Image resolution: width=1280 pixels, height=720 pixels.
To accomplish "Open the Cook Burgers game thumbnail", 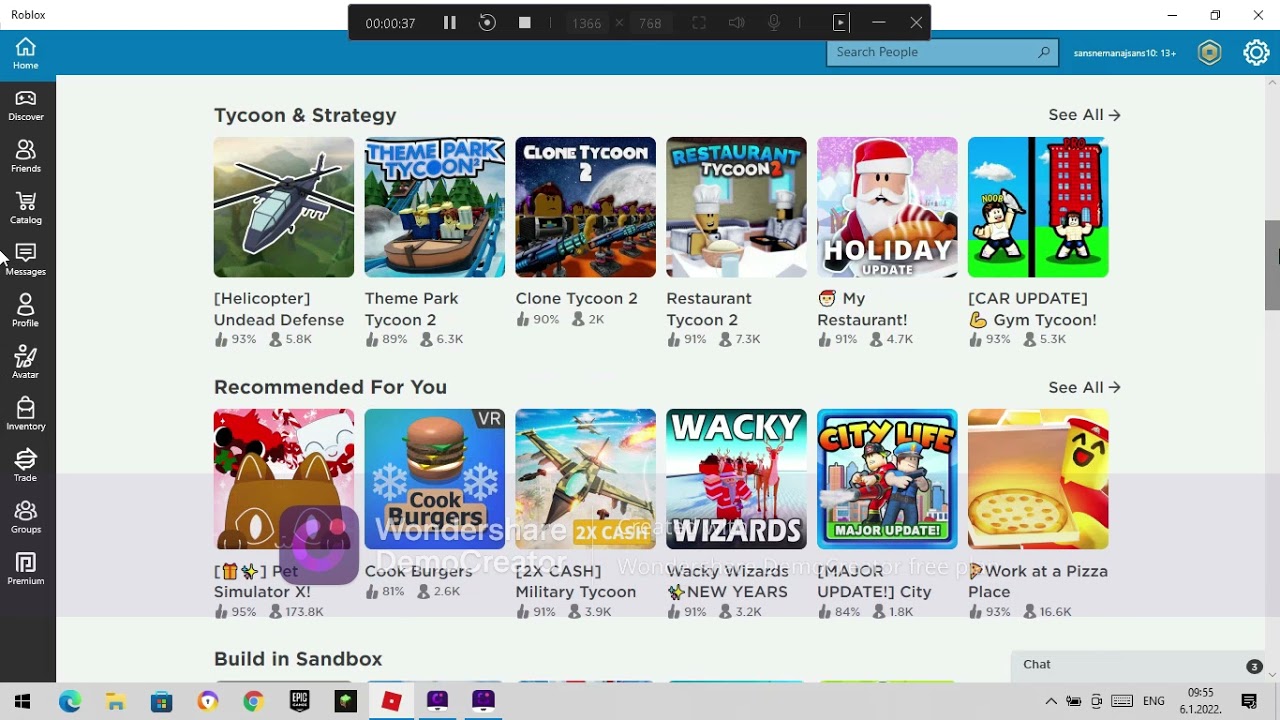I will tap(435, 479).
